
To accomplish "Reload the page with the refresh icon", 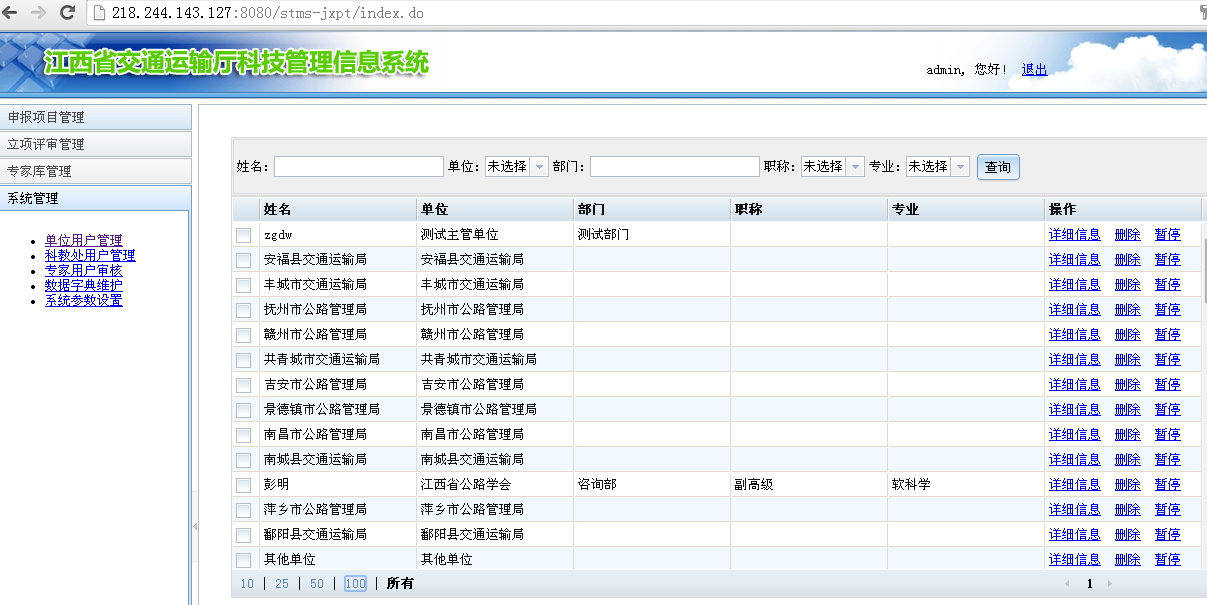I will point(68,13).
